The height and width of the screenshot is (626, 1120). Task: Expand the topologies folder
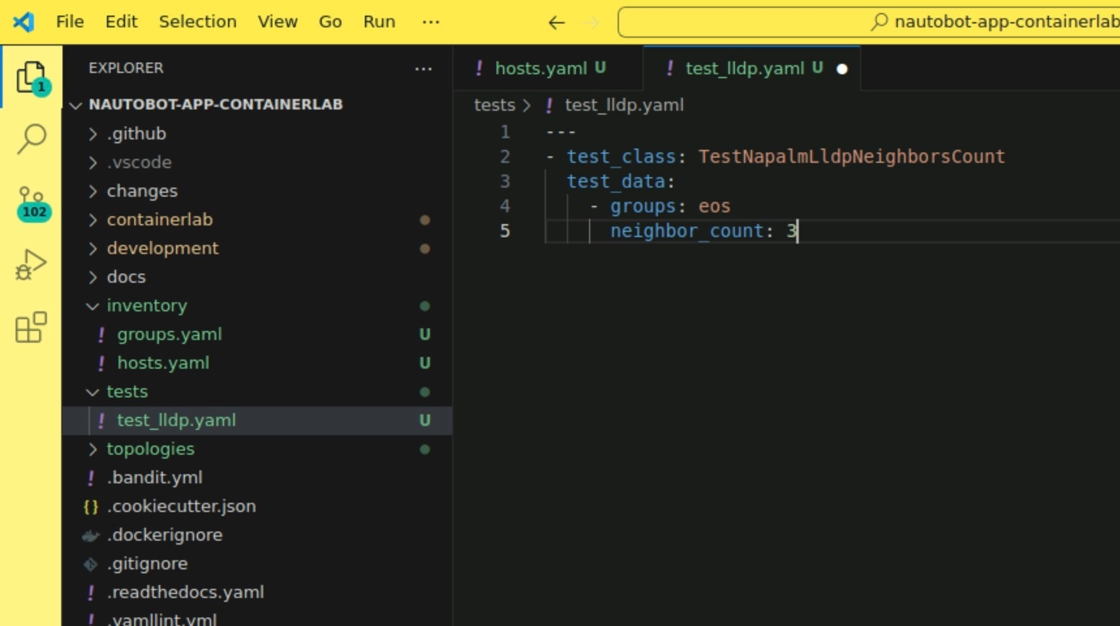coord(150,449)
